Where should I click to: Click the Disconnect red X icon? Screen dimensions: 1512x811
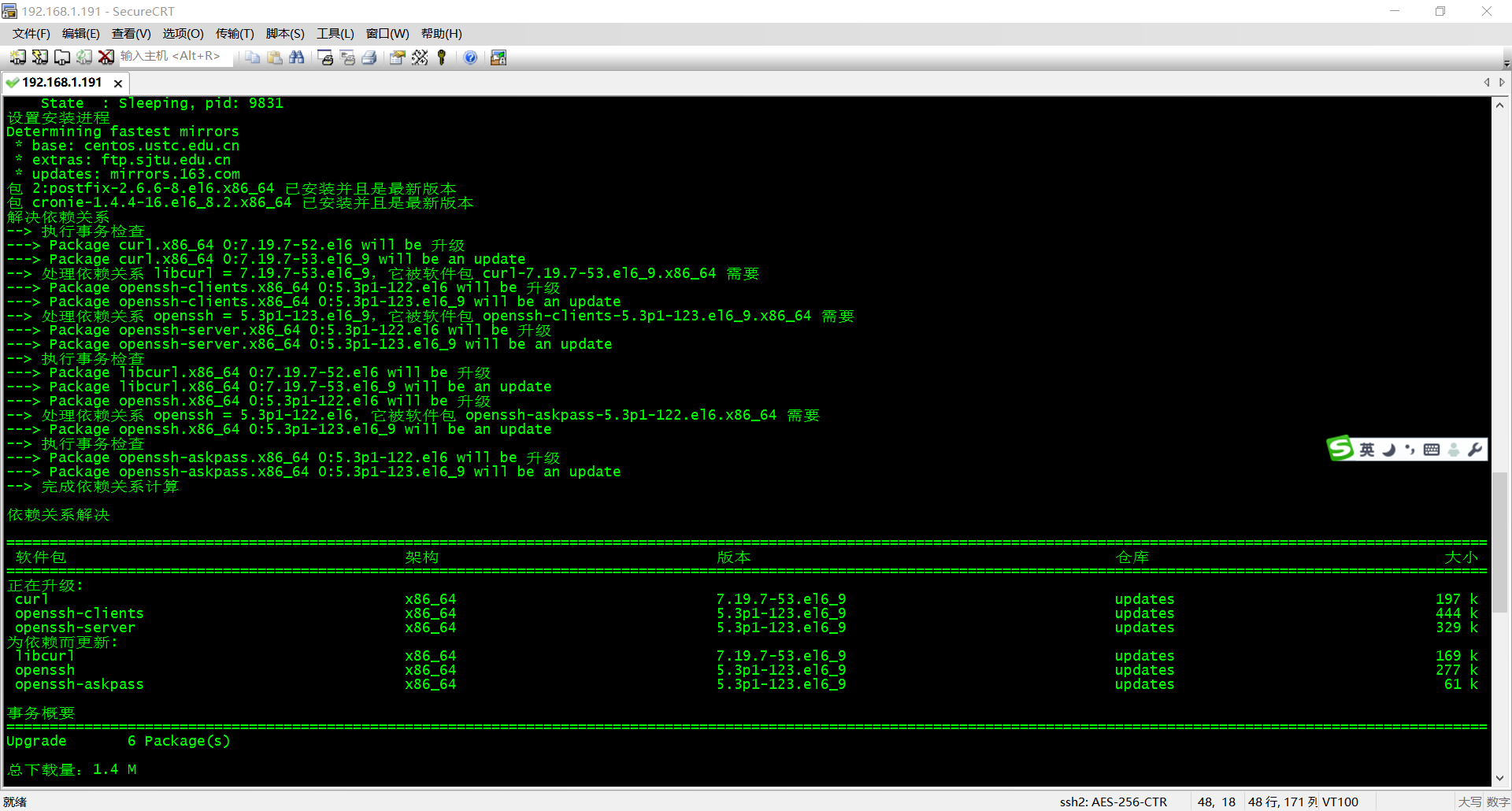coord(106,57)
